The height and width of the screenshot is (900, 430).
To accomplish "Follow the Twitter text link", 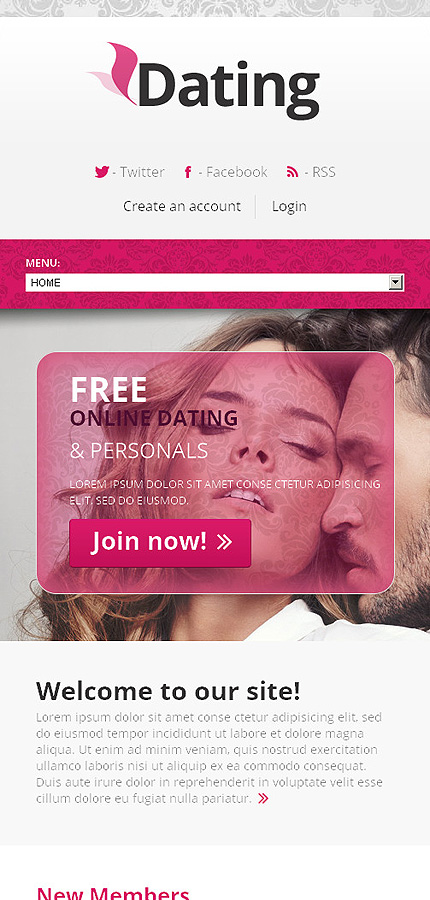I will point(138,172).
